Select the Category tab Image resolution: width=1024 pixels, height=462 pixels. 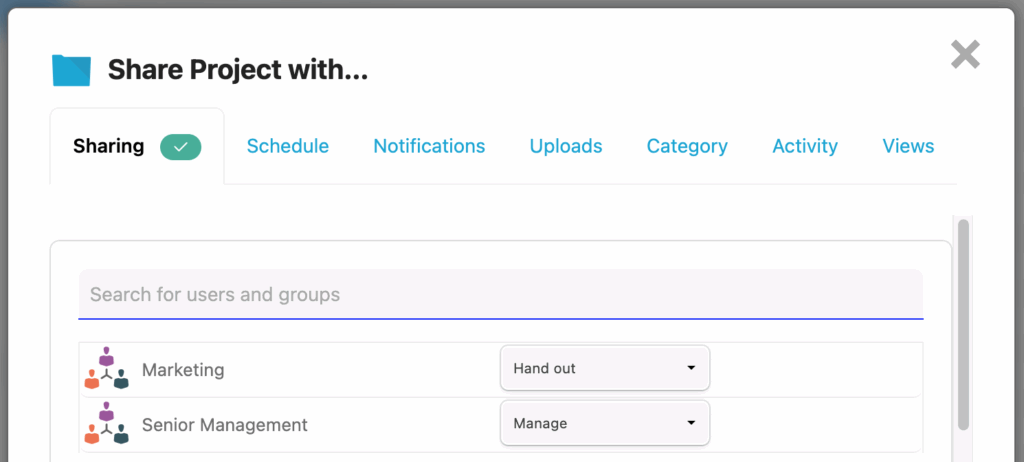click(x=687, y=146)
